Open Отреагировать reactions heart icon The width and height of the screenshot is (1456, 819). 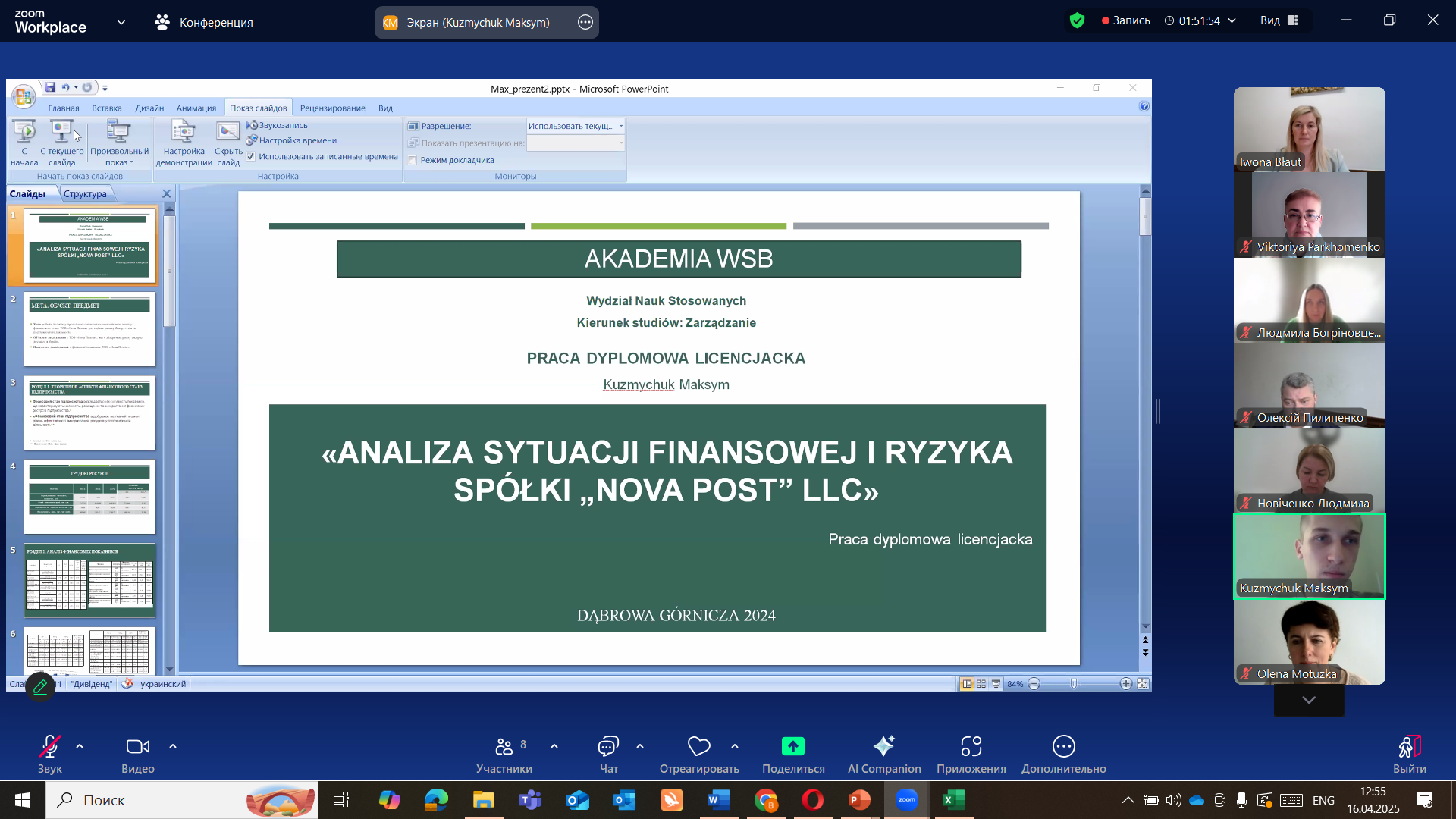(698, 747)
